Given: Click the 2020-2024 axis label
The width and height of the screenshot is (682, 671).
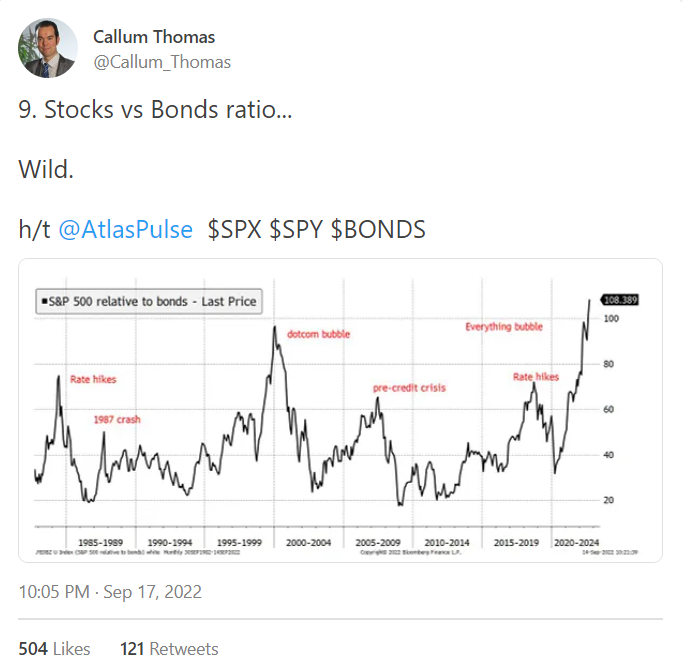Looking at the screenshot, I should (x=577, y=541).
